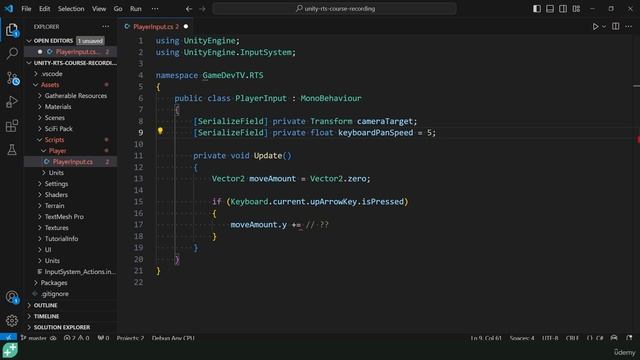
Task: Open the Search view in activity bar
Action: click(12, 53)
